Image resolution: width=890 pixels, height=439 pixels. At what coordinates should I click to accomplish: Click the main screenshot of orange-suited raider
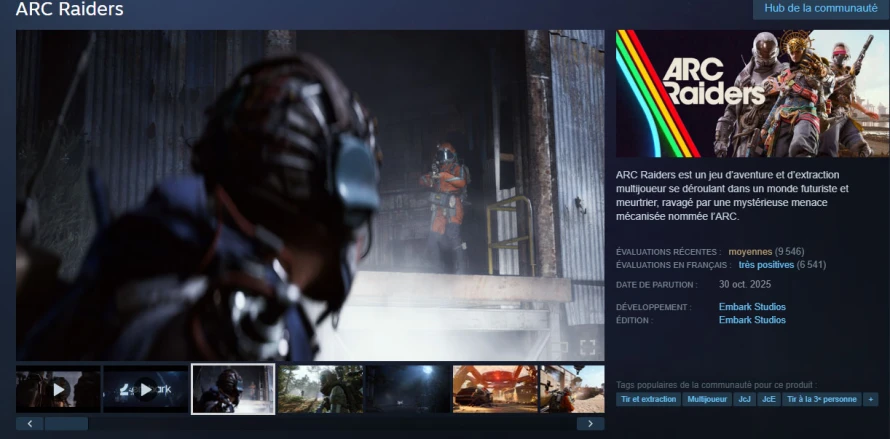[x=310, y=195]
